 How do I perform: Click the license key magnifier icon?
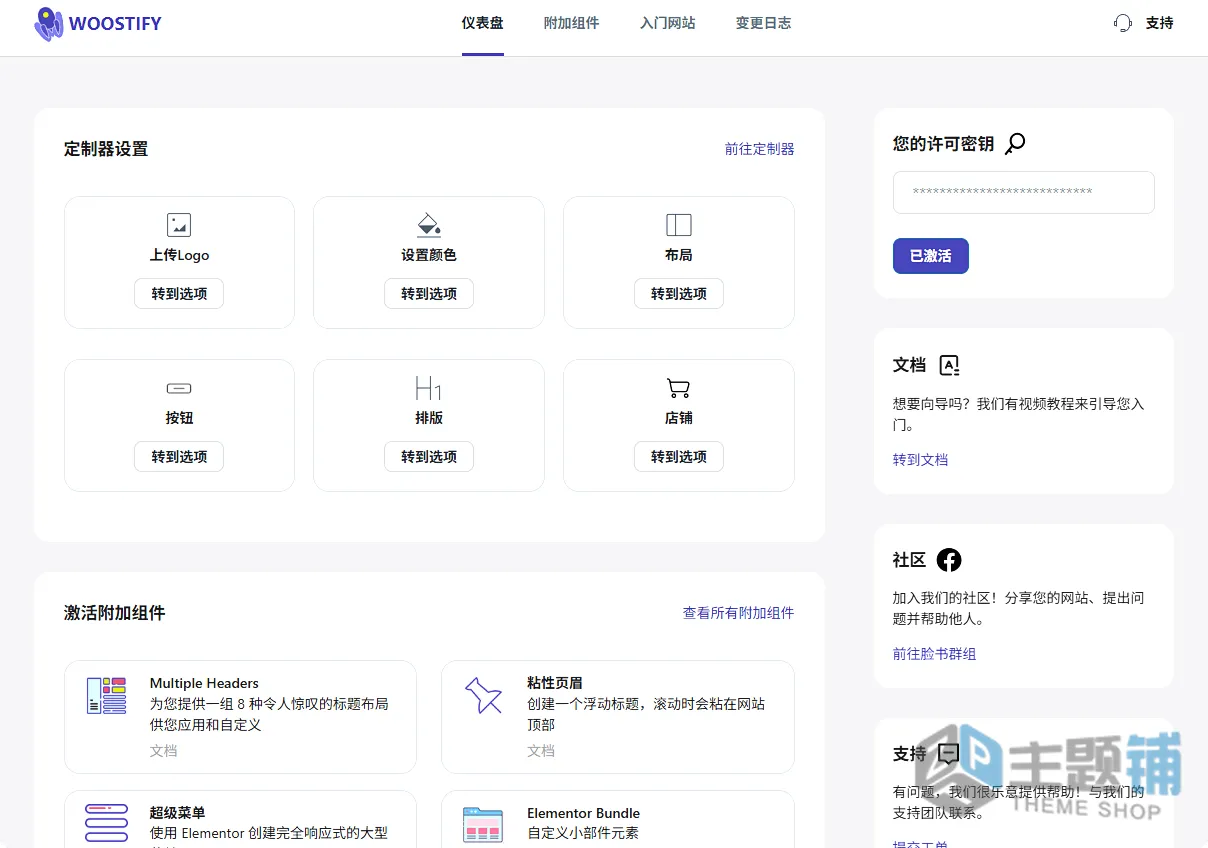(x=1015, y=144)
